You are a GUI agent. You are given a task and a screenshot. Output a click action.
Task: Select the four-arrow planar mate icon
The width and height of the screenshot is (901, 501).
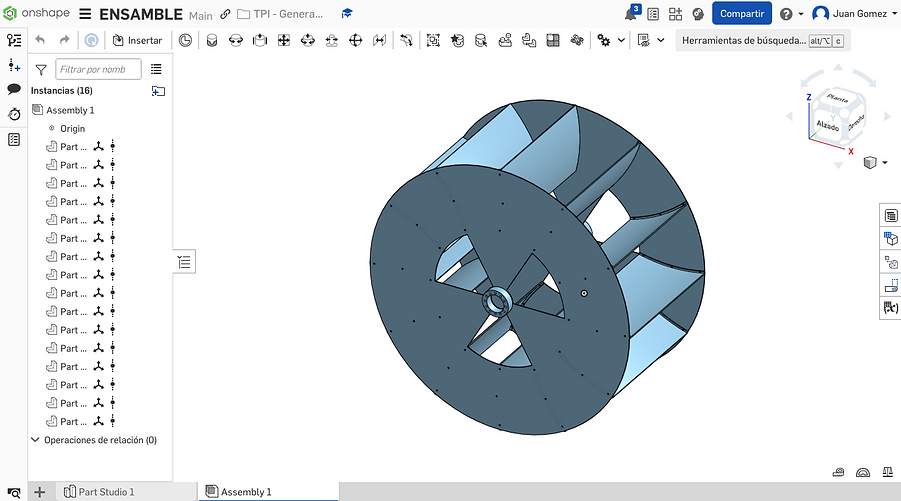[x=283, y=40]
